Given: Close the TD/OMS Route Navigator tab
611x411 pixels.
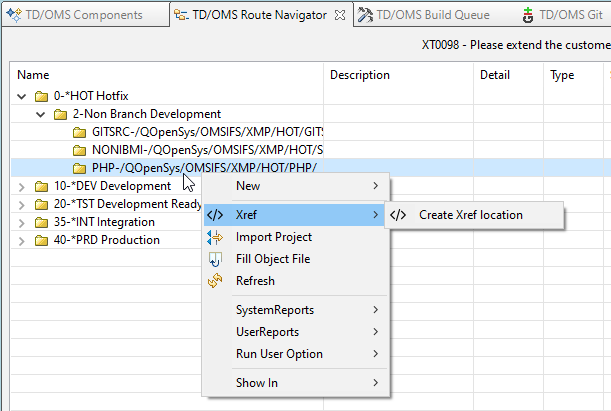Looking at the screenshot, I should (339, 16).
